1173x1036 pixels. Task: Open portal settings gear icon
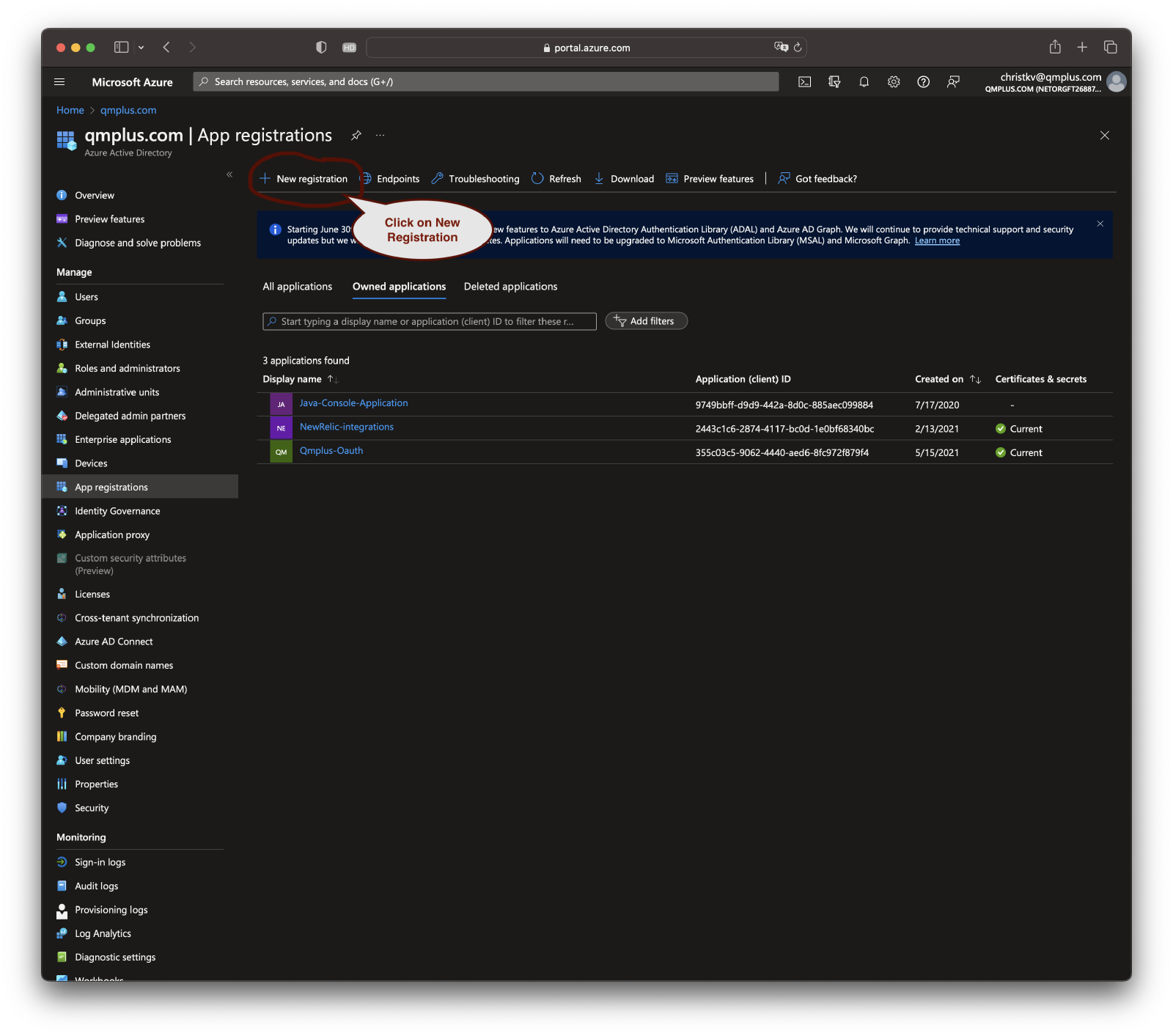(893, 82)
